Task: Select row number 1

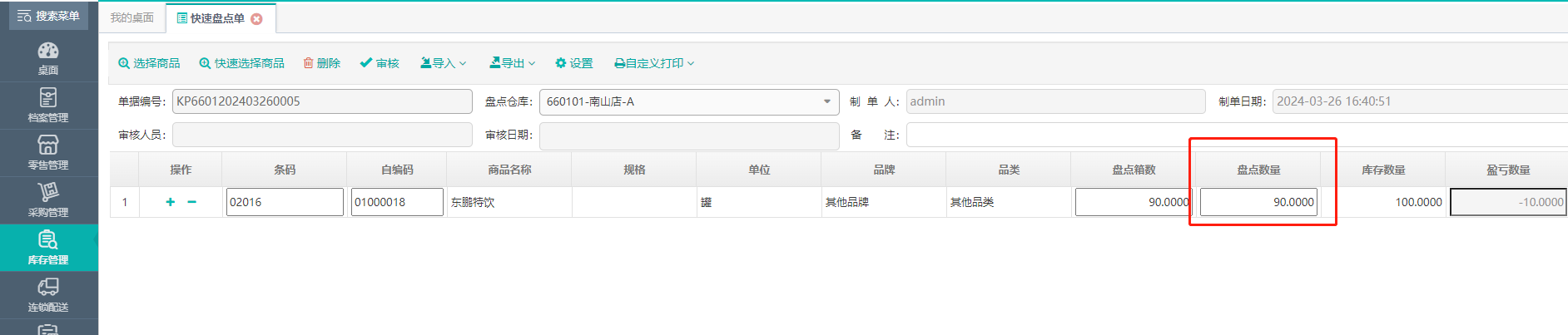Action: point(125,202)
